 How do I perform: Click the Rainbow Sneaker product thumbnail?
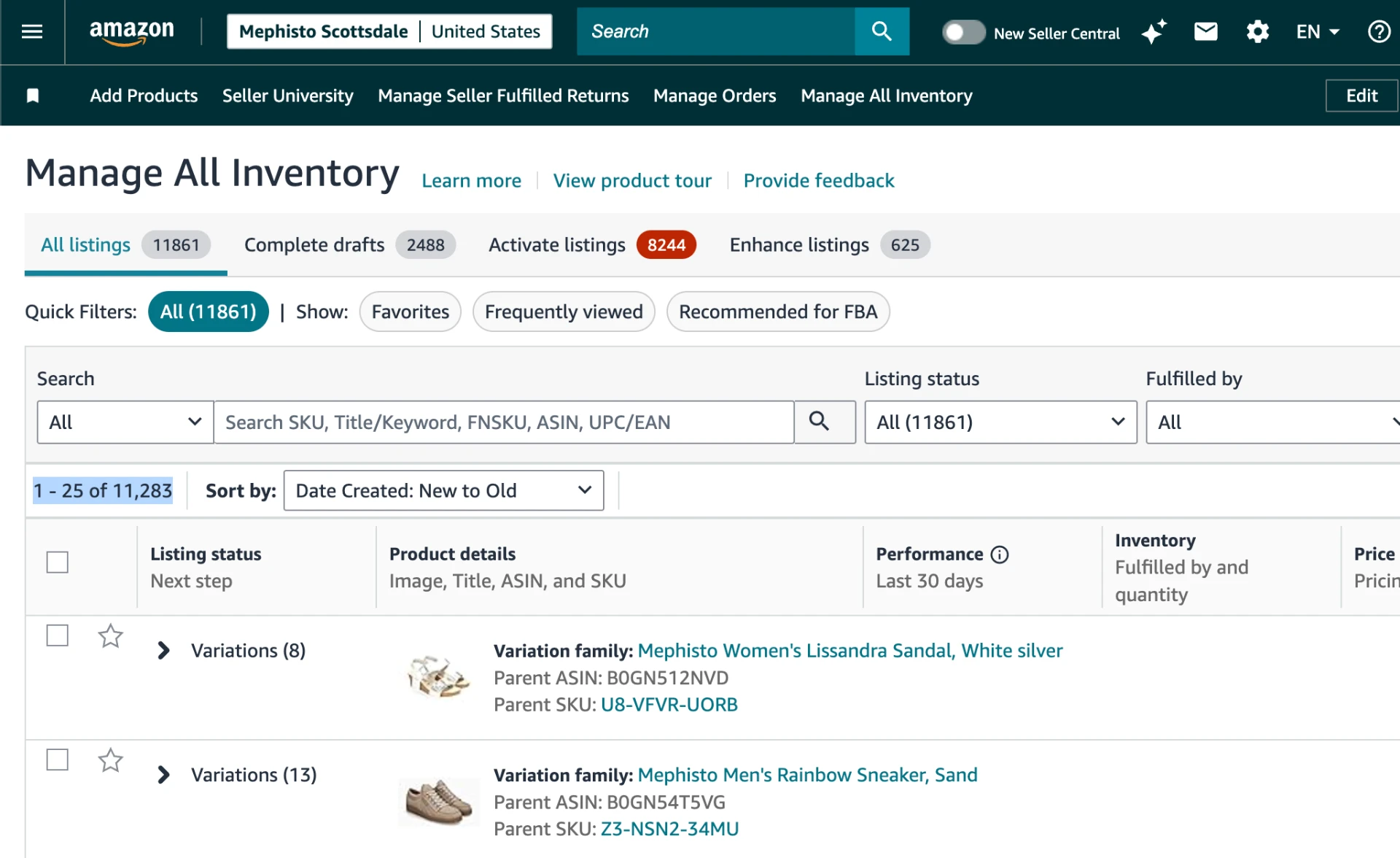tap(438, 801)
